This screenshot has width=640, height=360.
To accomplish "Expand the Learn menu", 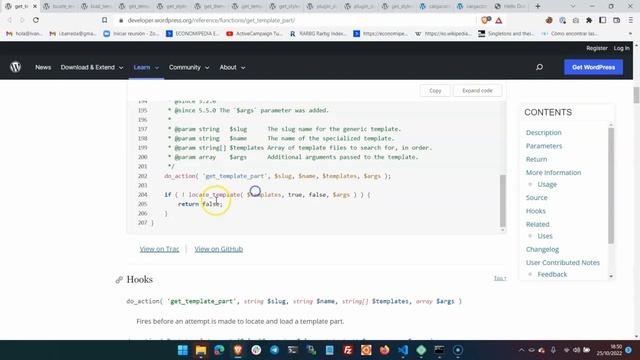I will tap(146, 67).
